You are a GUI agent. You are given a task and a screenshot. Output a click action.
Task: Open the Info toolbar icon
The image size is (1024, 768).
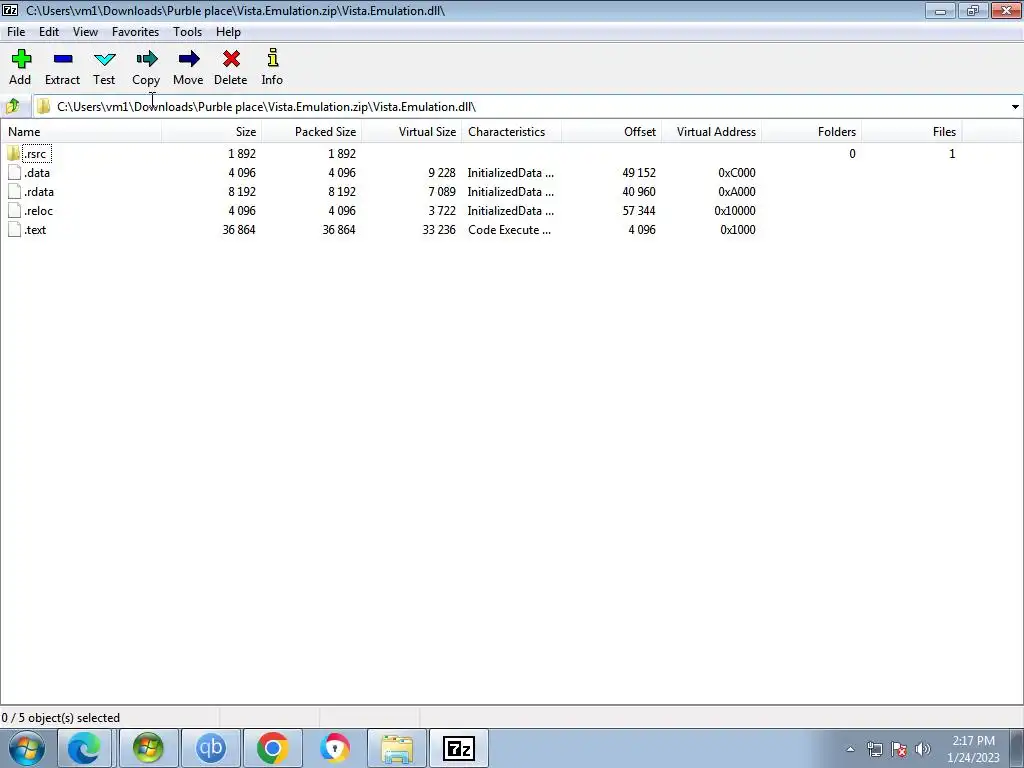(x=273, y=57)
